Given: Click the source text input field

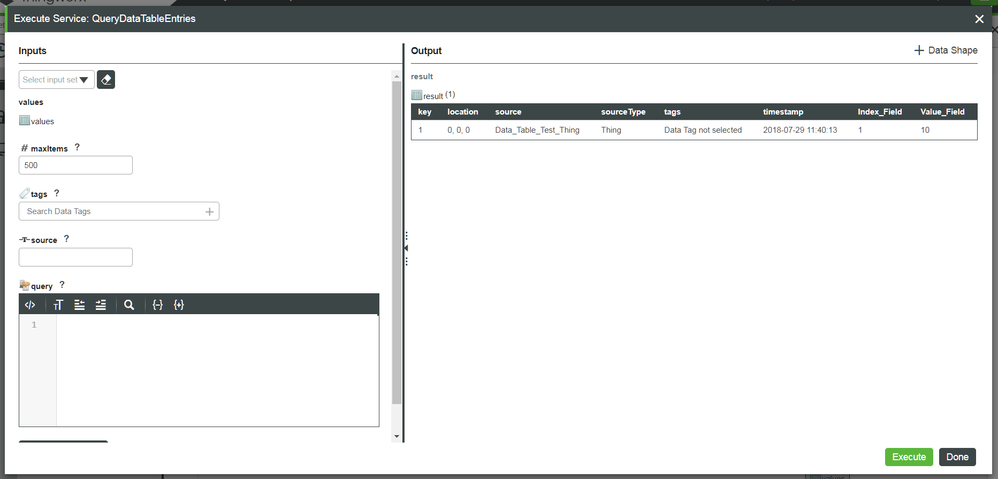Looking at the screenshot, I should point(76,257).
